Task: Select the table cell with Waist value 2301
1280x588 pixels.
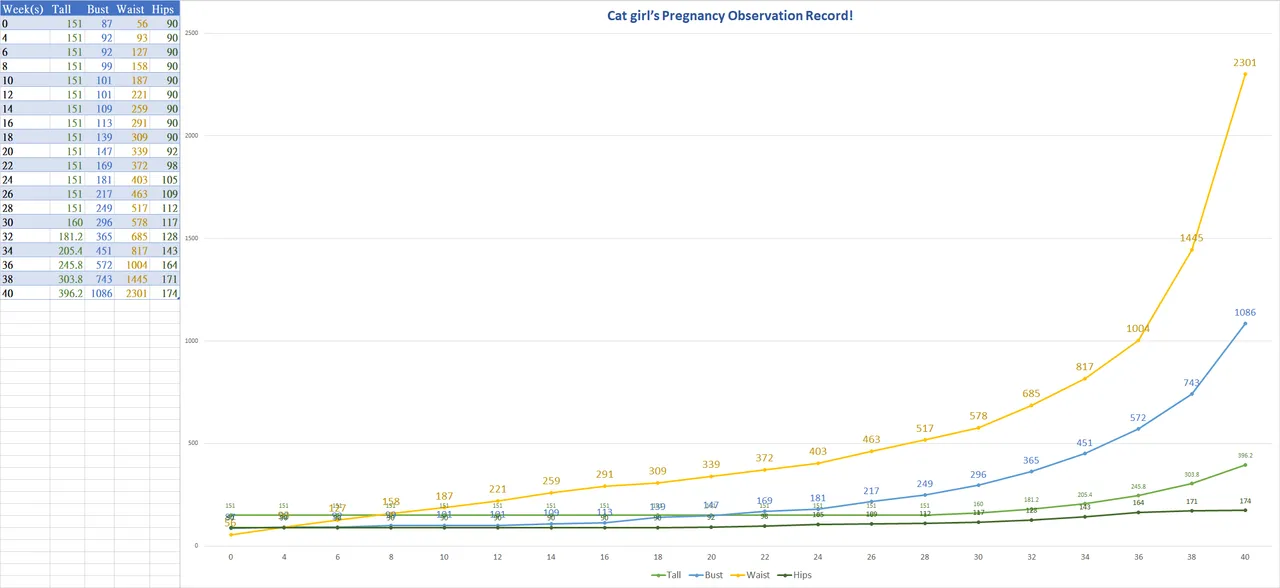Action: 132,294
